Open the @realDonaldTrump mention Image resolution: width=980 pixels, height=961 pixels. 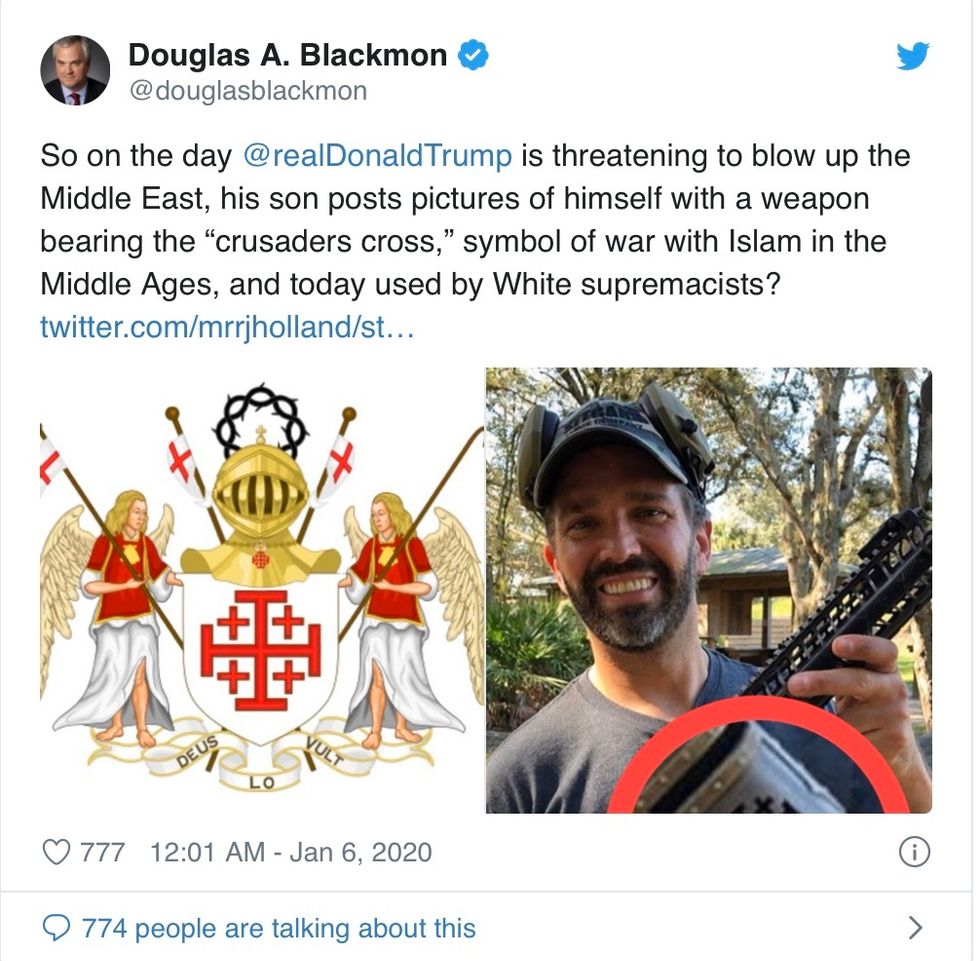pyautogui.click(x=378, y=156)
